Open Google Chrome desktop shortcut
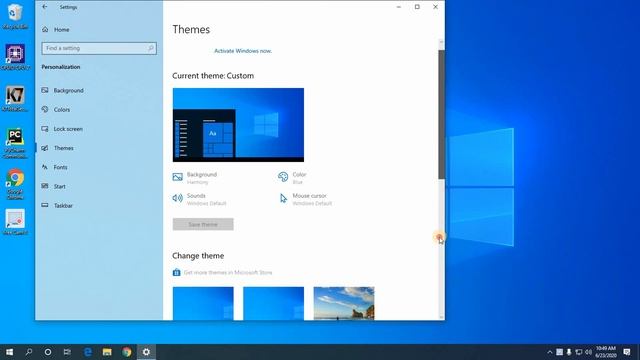640x360 pixels. 15,184
